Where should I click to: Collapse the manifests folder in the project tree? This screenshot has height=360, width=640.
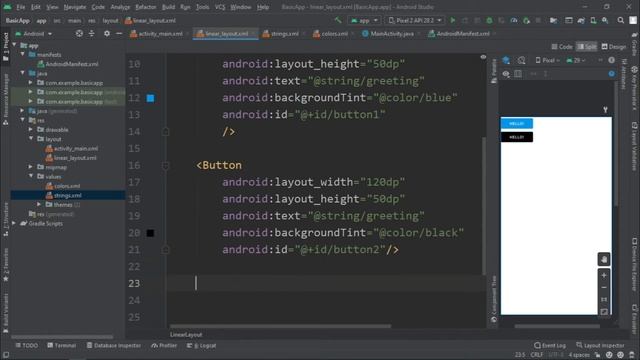pos(23,54)
